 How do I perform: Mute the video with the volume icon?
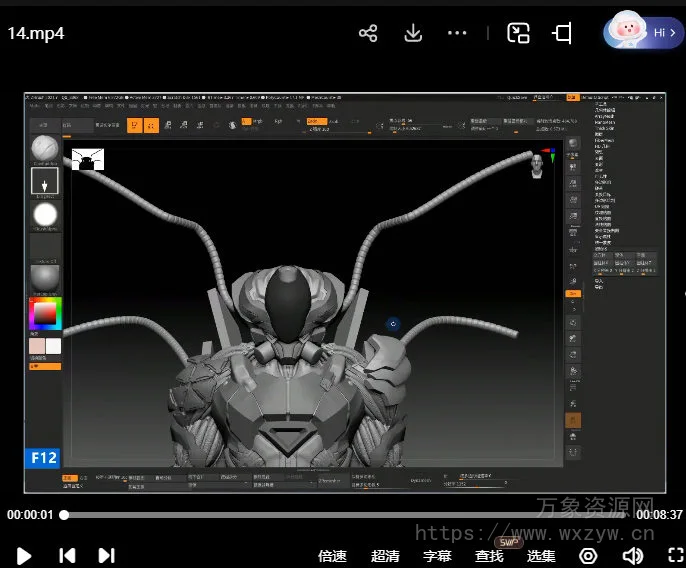[x=632, y=556]
